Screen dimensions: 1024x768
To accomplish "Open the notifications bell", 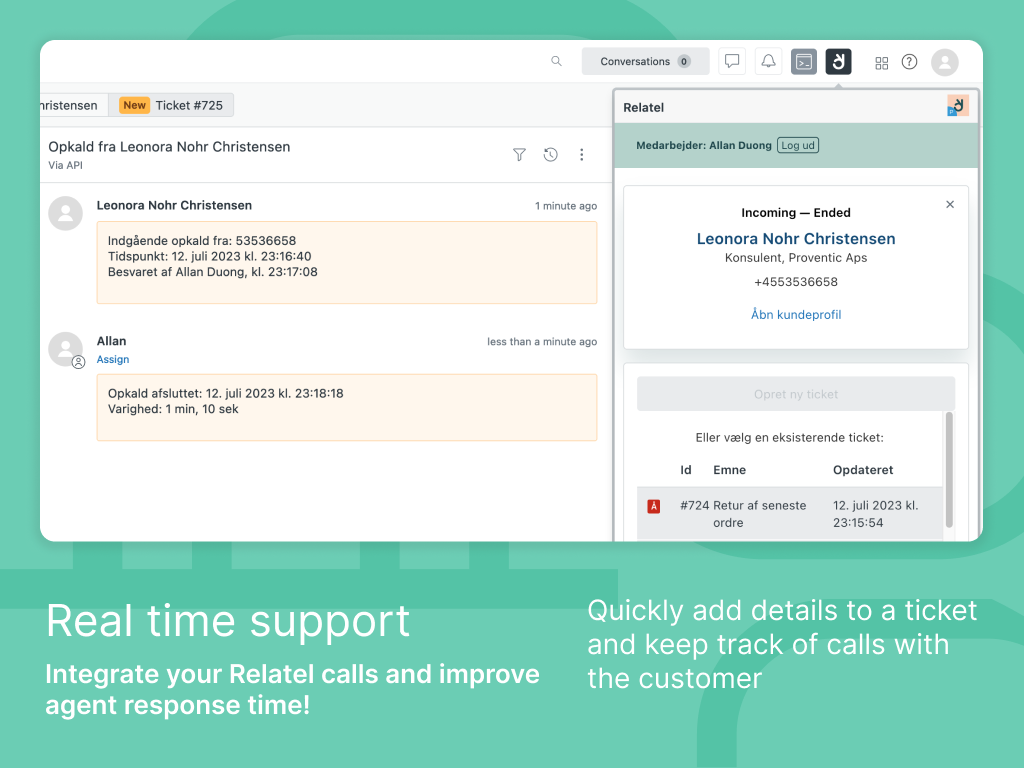I will [x=768, y=62].
